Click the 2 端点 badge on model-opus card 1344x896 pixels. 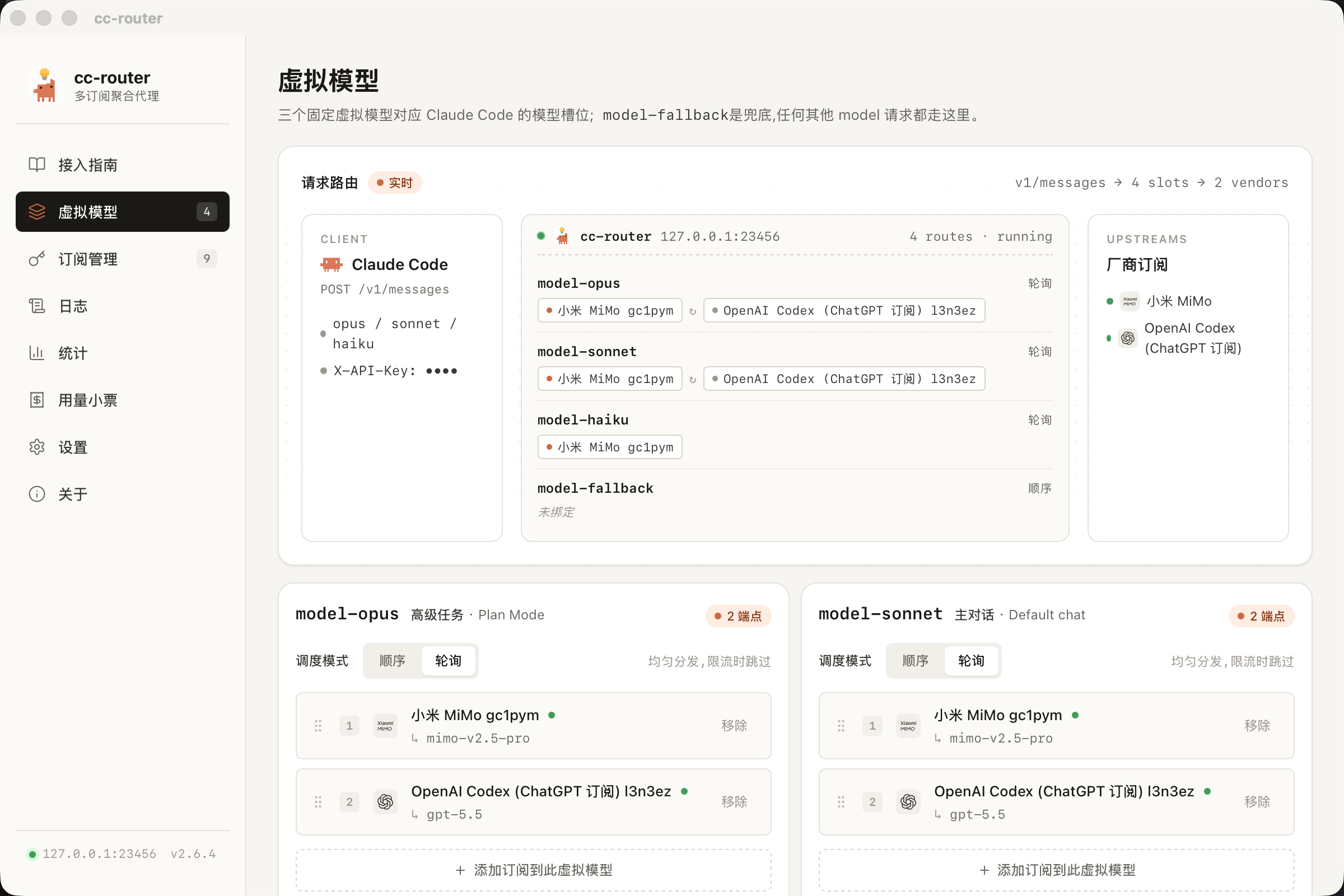738,616
